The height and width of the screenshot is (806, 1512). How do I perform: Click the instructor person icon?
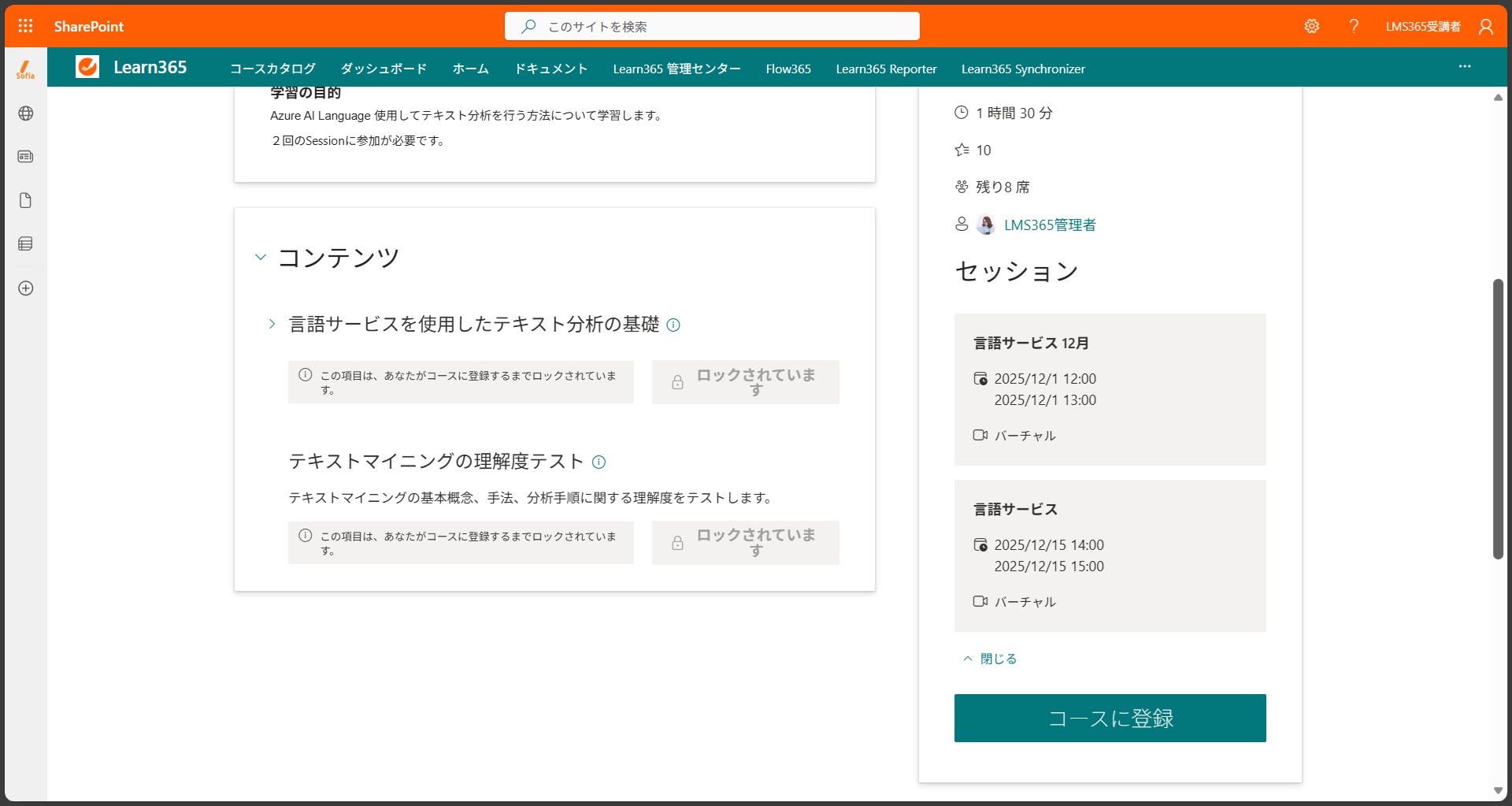(x=962, y=225)
